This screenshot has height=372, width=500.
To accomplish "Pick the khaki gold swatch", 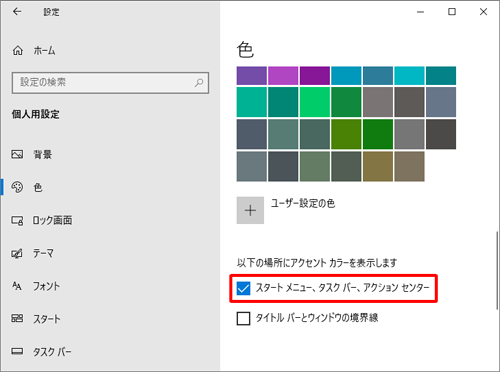I will (378, 166).
